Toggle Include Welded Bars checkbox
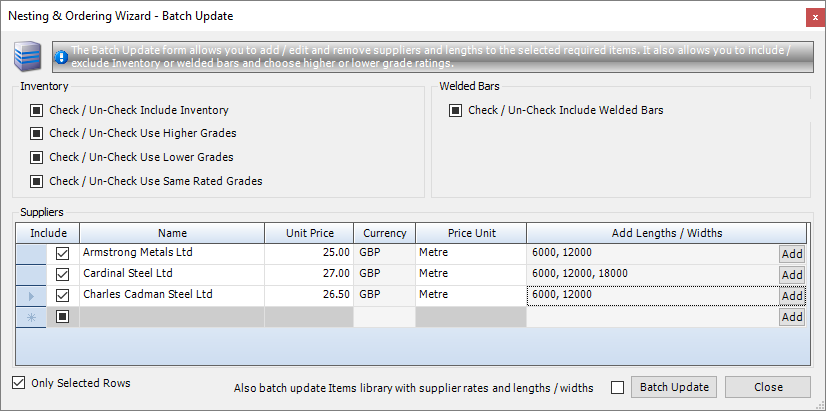This screenshot has height=411, width=826. click(456, 111)
